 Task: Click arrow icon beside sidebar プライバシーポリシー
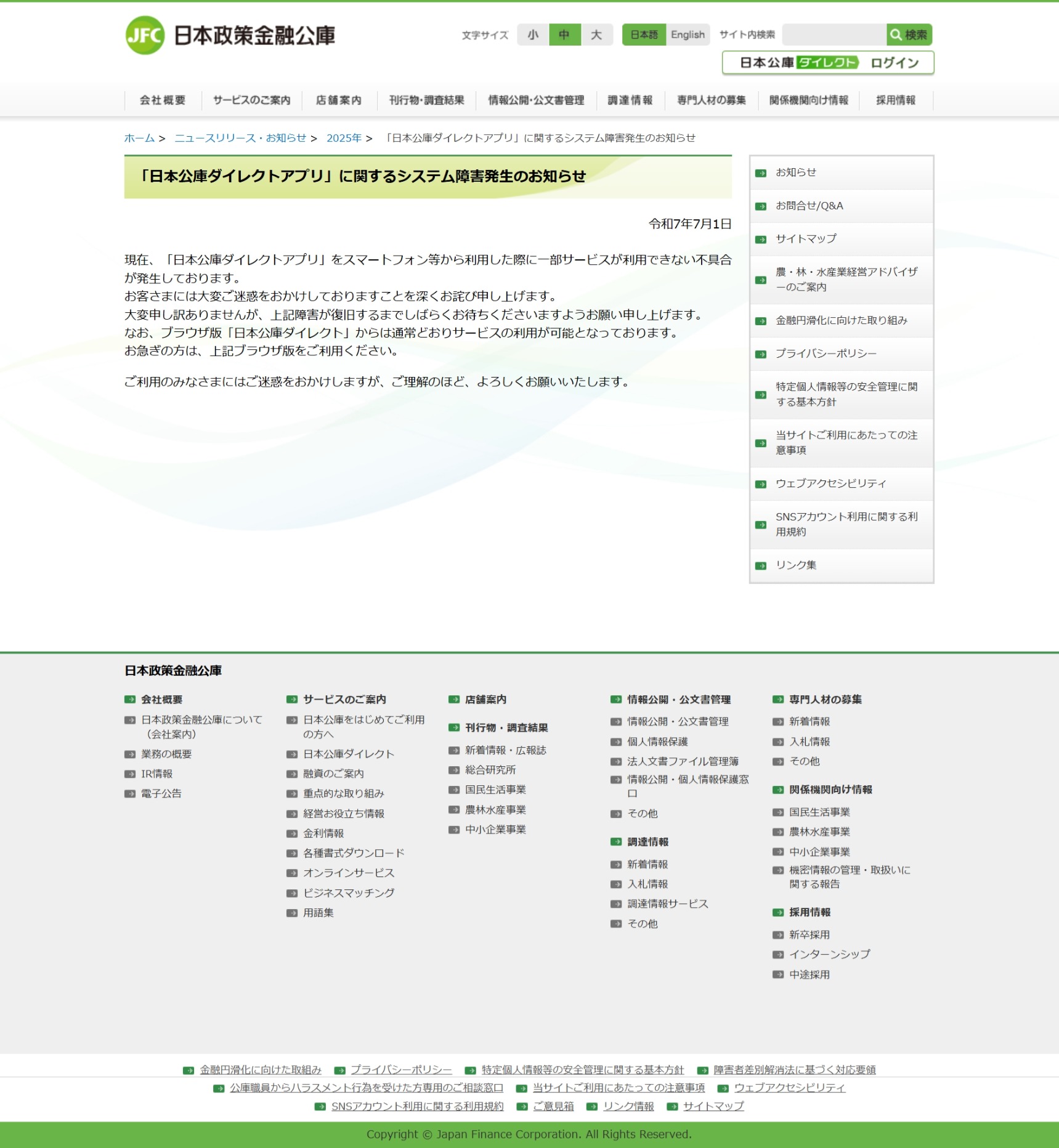pos(761,354)
